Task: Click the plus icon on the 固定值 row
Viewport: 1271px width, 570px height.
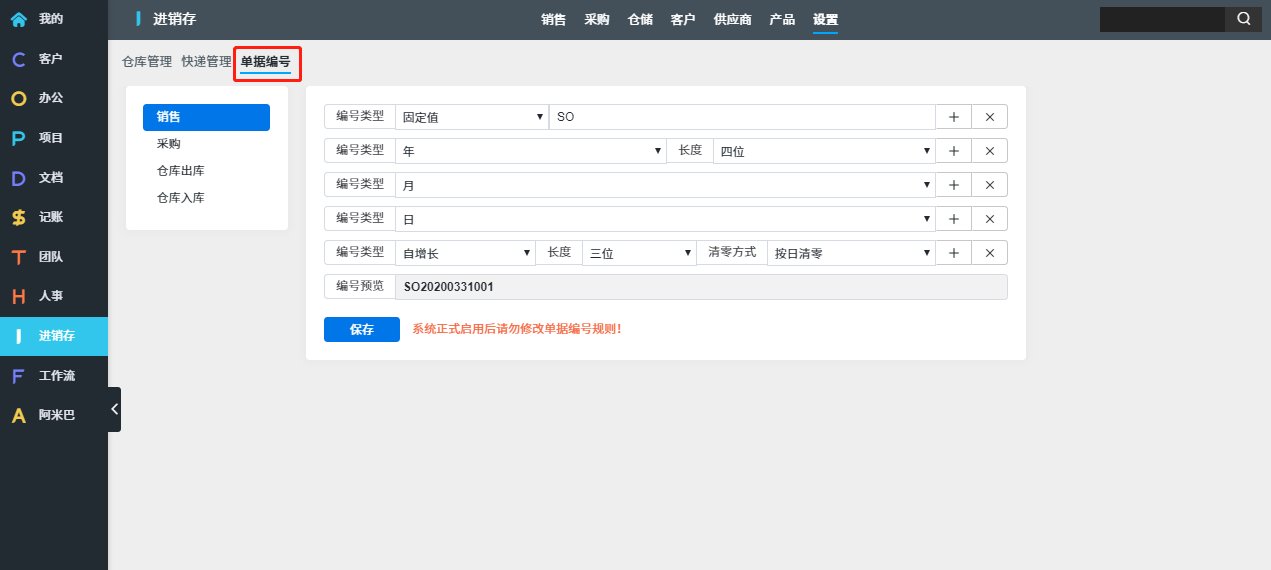Action: (953, 117)
